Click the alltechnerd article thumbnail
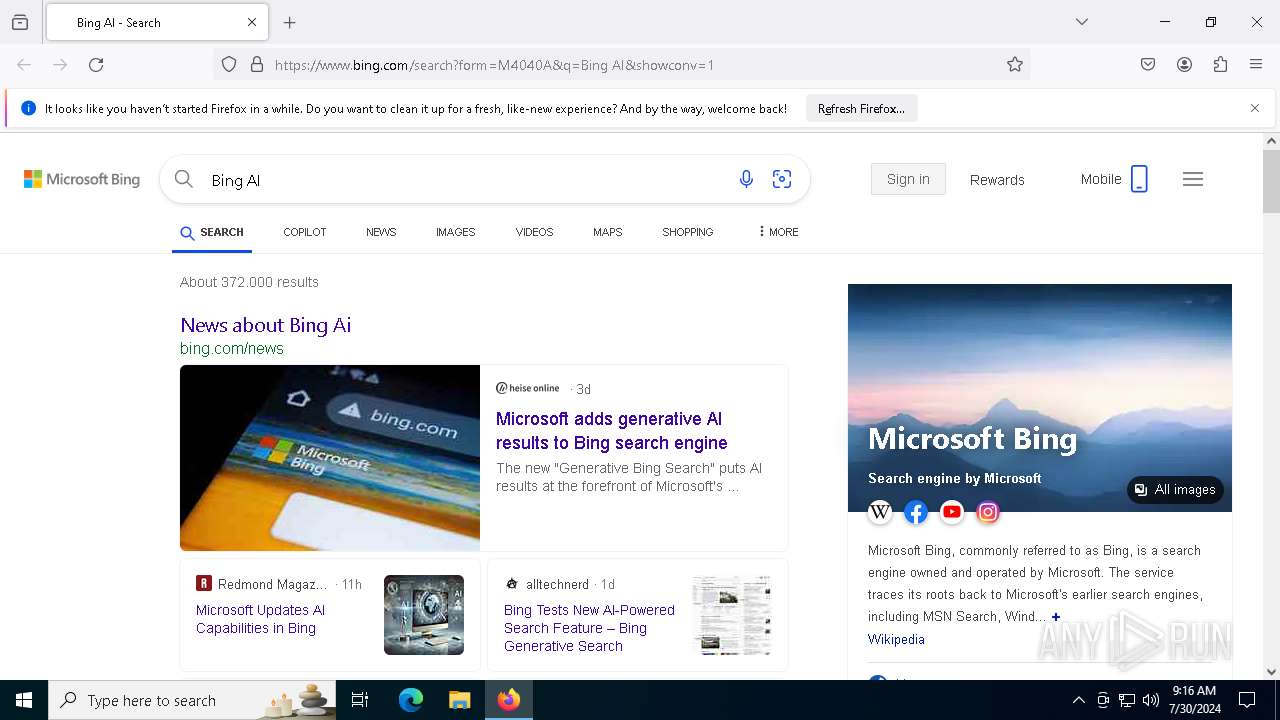Viewport: 1280px width, 720px height. click(x=732, y=615)
